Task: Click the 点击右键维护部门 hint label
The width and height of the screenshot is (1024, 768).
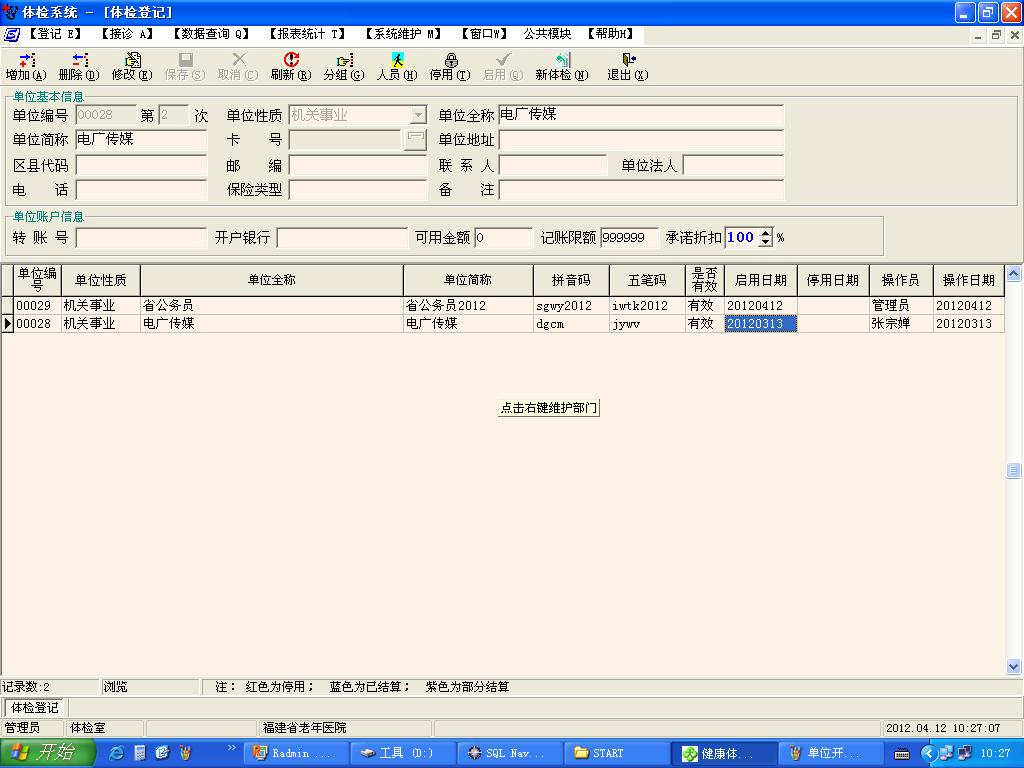Action: click(549, 408)
